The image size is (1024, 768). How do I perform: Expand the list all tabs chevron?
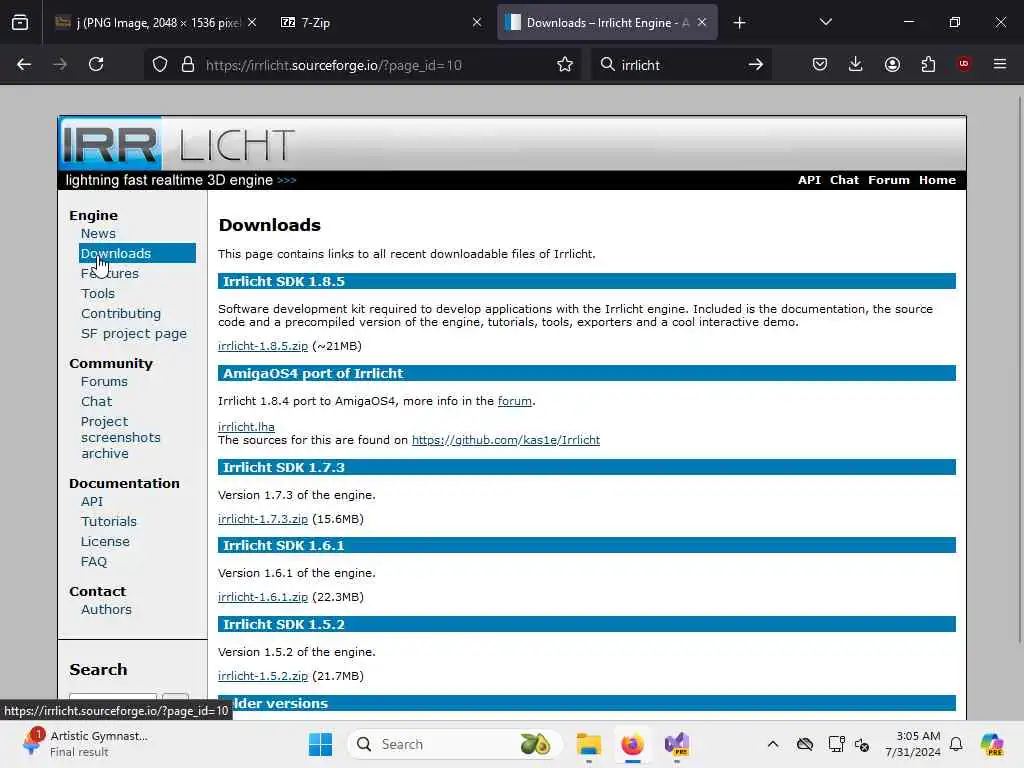tap(825, 23)
